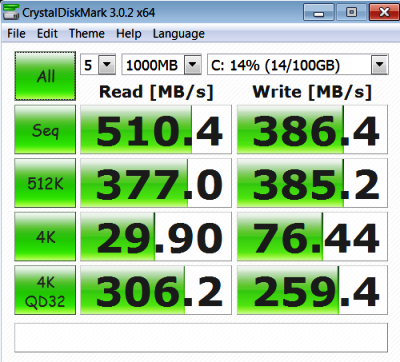Open the Edit menu
The image size is (400, 362).
click(47, 34)
